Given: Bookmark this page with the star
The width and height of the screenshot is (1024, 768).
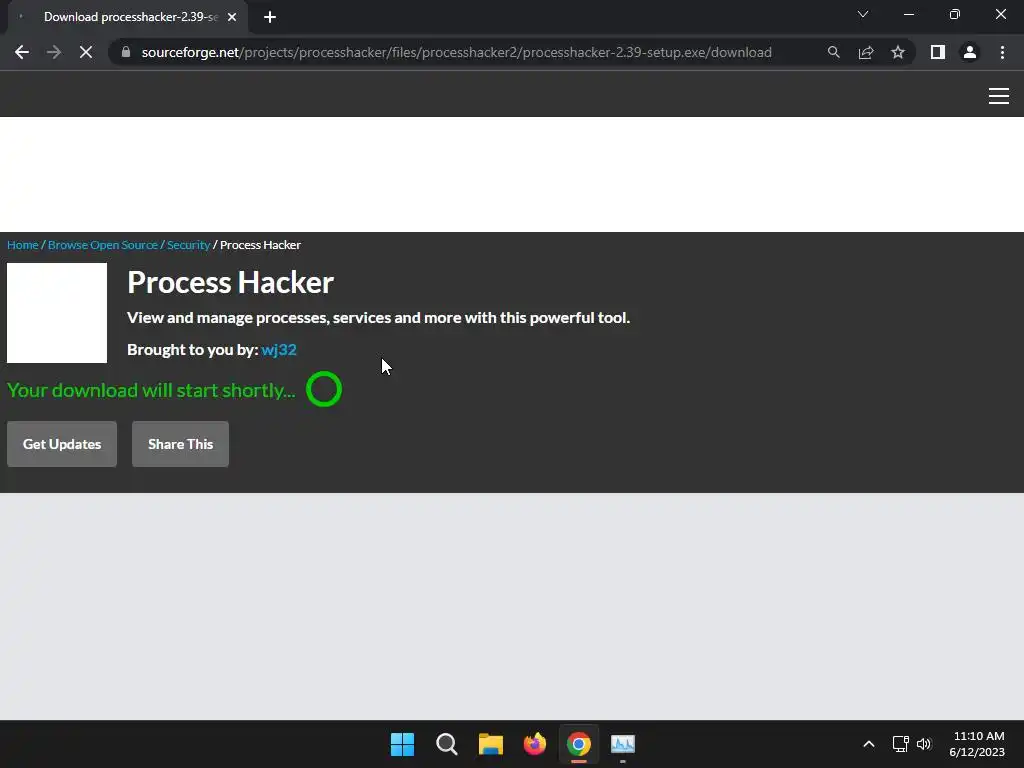Looking at the screenshot, I should (x=898, y=52).
